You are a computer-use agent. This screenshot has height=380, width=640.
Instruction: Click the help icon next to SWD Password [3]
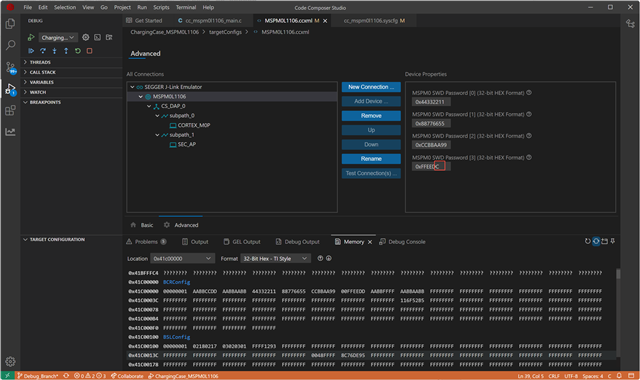point(529,157)
